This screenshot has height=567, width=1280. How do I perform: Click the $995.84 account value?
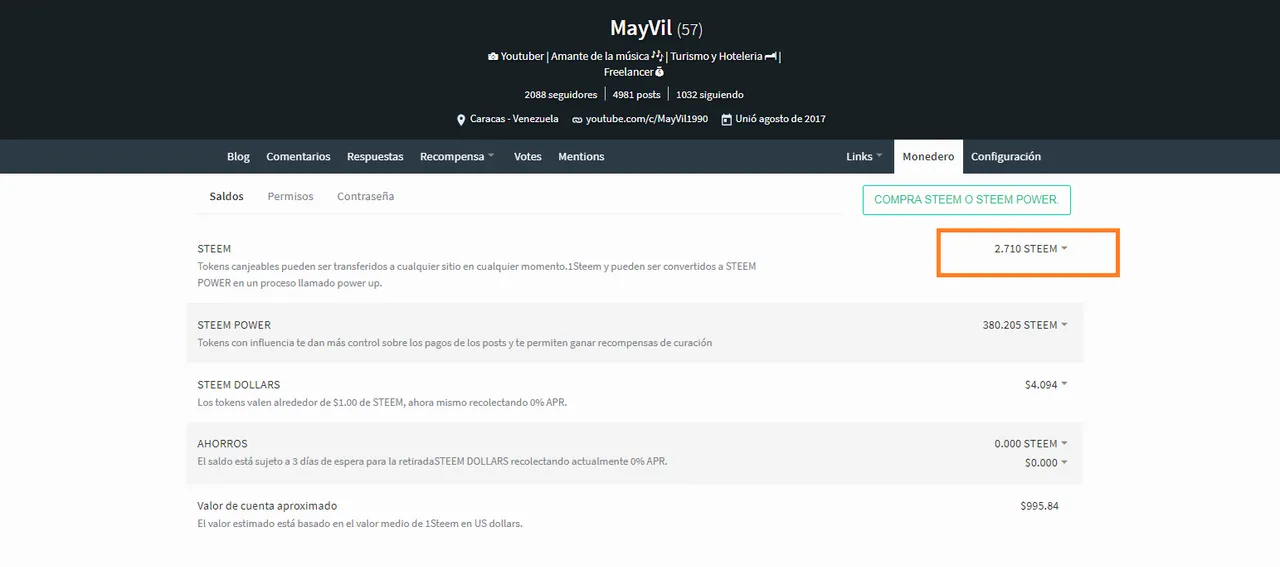point(1039,506)
